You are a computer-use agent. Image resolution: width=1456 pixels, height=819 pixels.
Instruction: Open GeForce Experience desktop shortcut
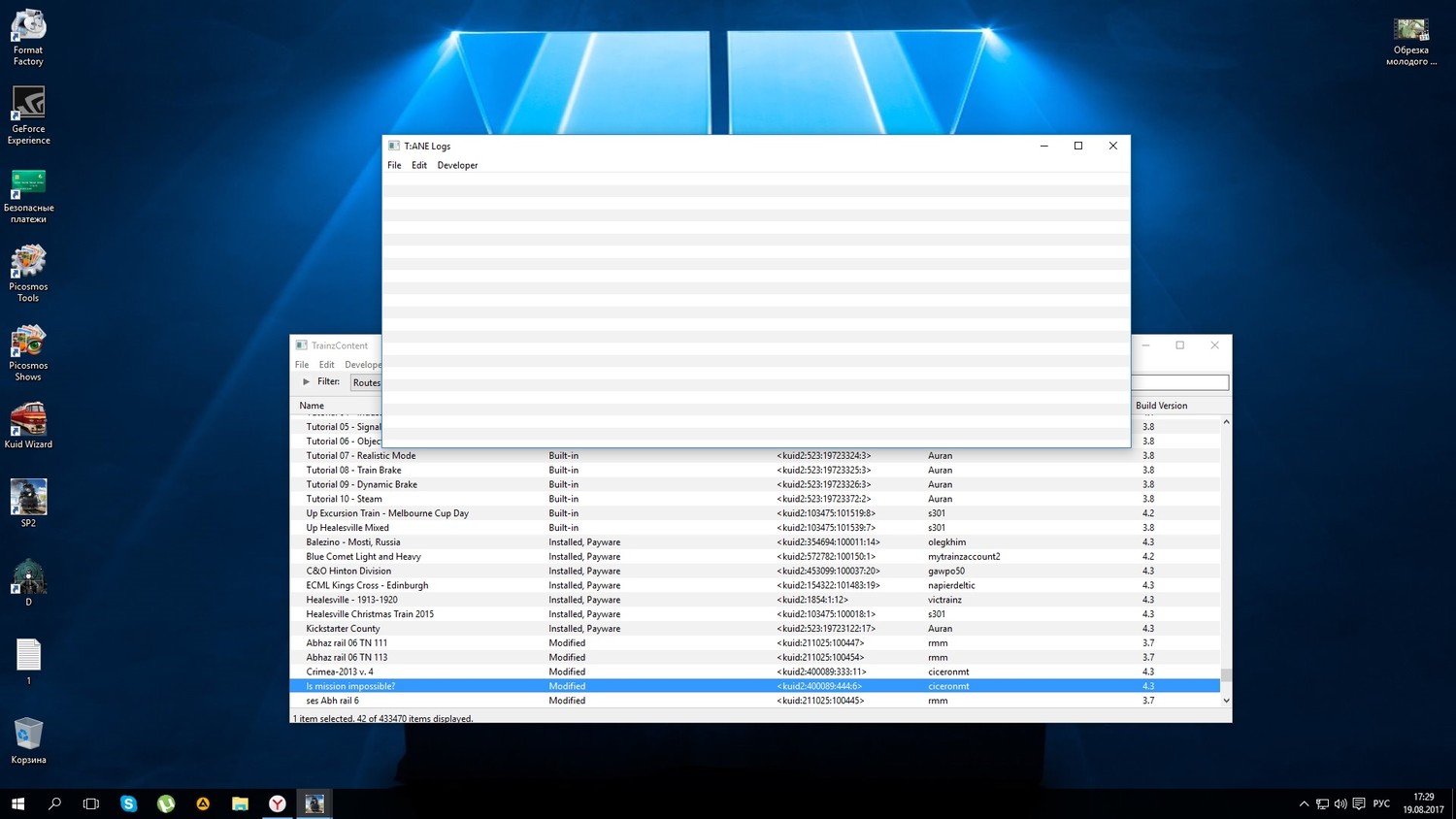pos(28,115)
